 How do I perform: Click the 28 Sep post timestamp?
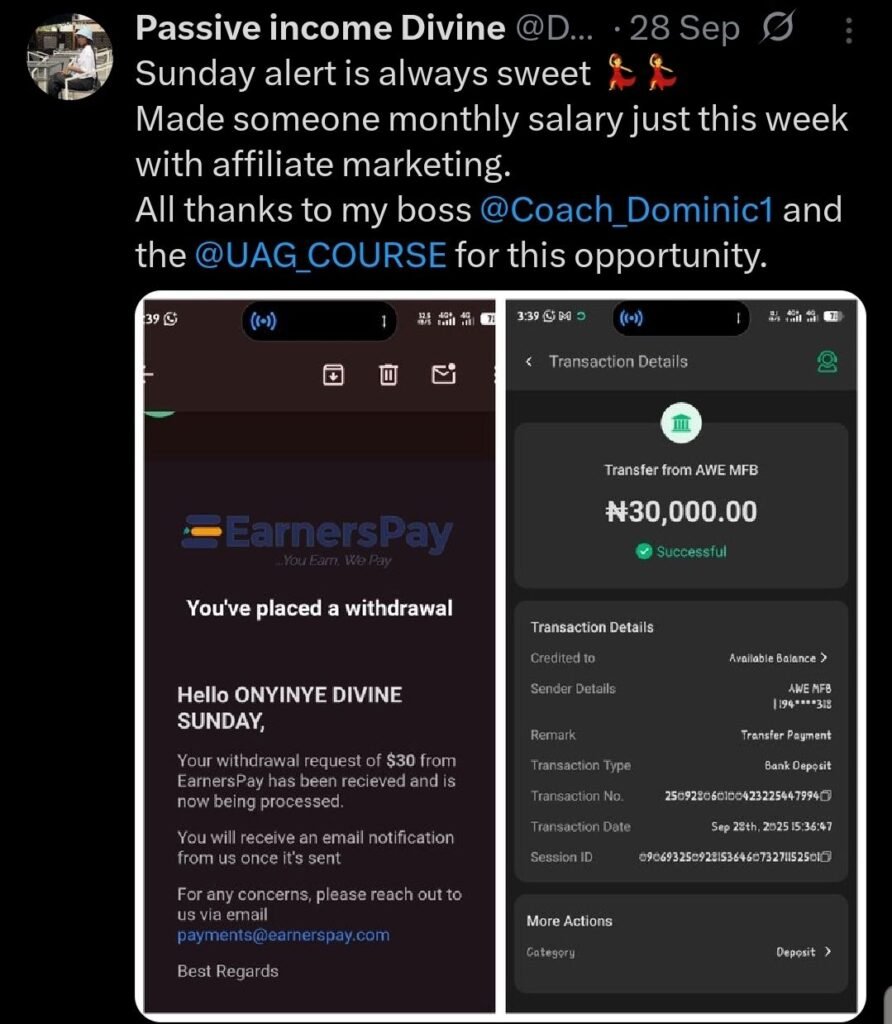(x=685, y=30)
